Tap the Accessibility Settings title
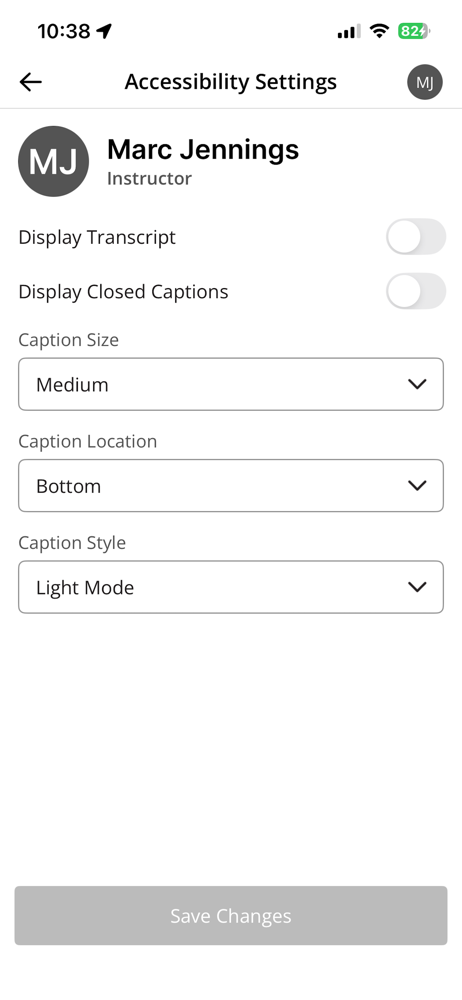Screen dimensions: 462x1000 click(230, 82)
